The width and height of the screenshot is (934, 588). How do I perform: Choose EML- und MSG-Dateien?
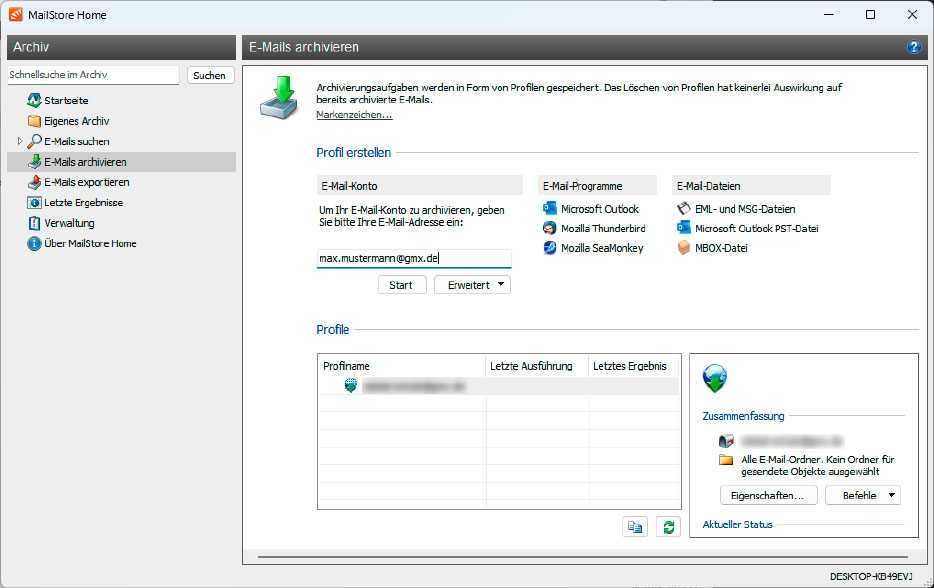coord(745,209)
